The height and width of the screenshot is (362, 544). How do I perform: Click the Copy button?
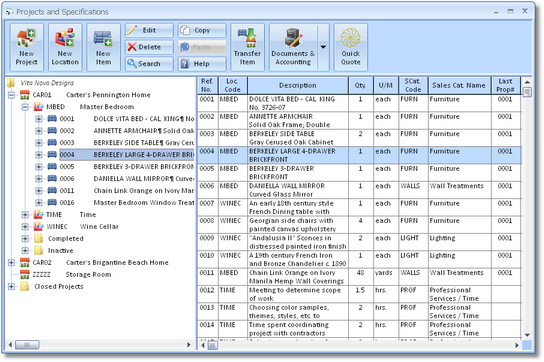[x=202, y=31]
